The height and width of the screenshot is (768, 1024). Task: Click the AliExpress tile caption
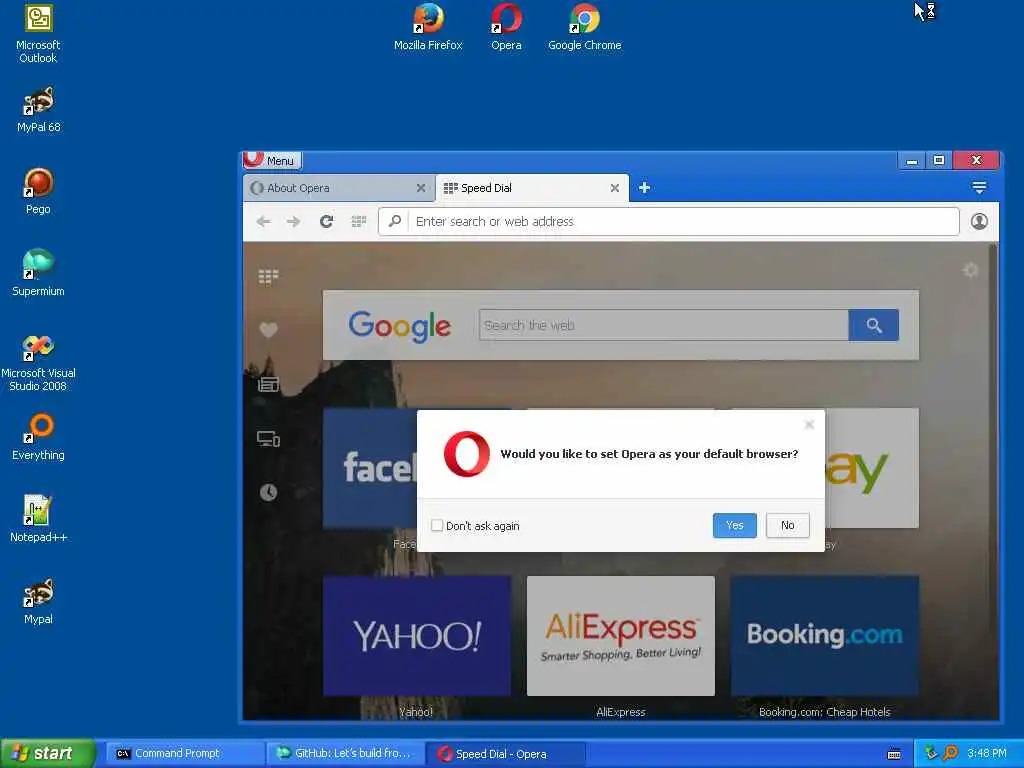coord(620,712)
